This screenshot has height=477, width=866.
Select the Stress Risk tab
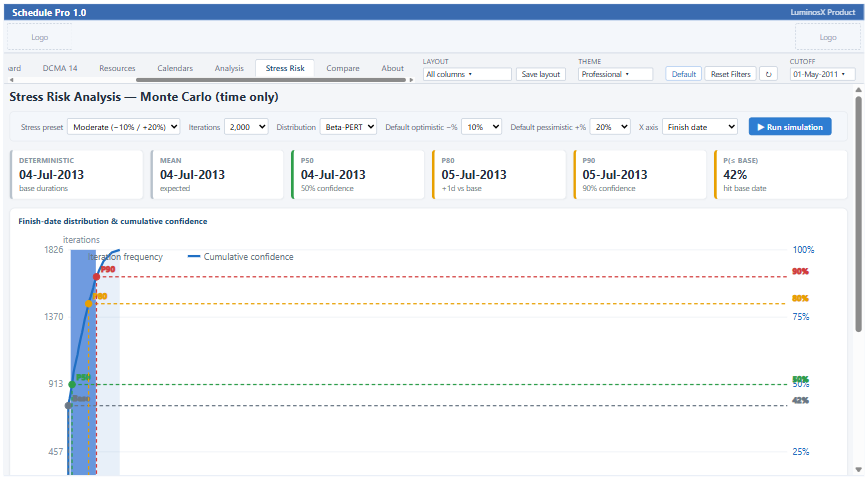pyautogui.click(x=285, y=68)
